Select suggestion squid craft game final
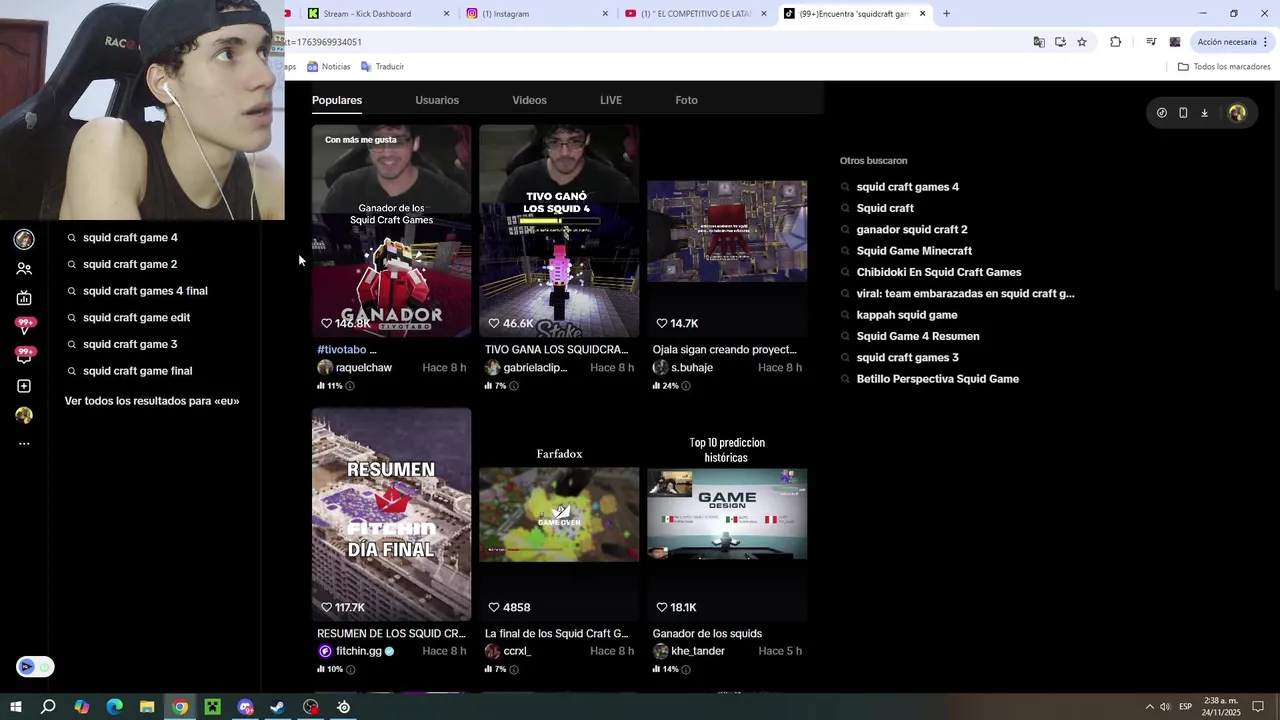Screen dimensions: 1280x720 137,371
